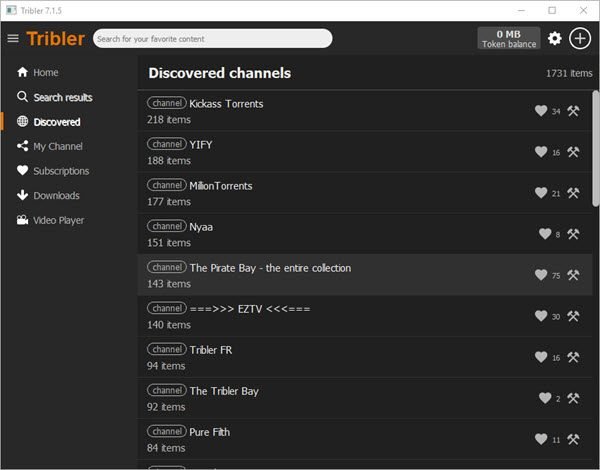Screen dimensions: 600x470
Task: Subscribe to Kickass Torrents with heart
Action: [541, 111]
